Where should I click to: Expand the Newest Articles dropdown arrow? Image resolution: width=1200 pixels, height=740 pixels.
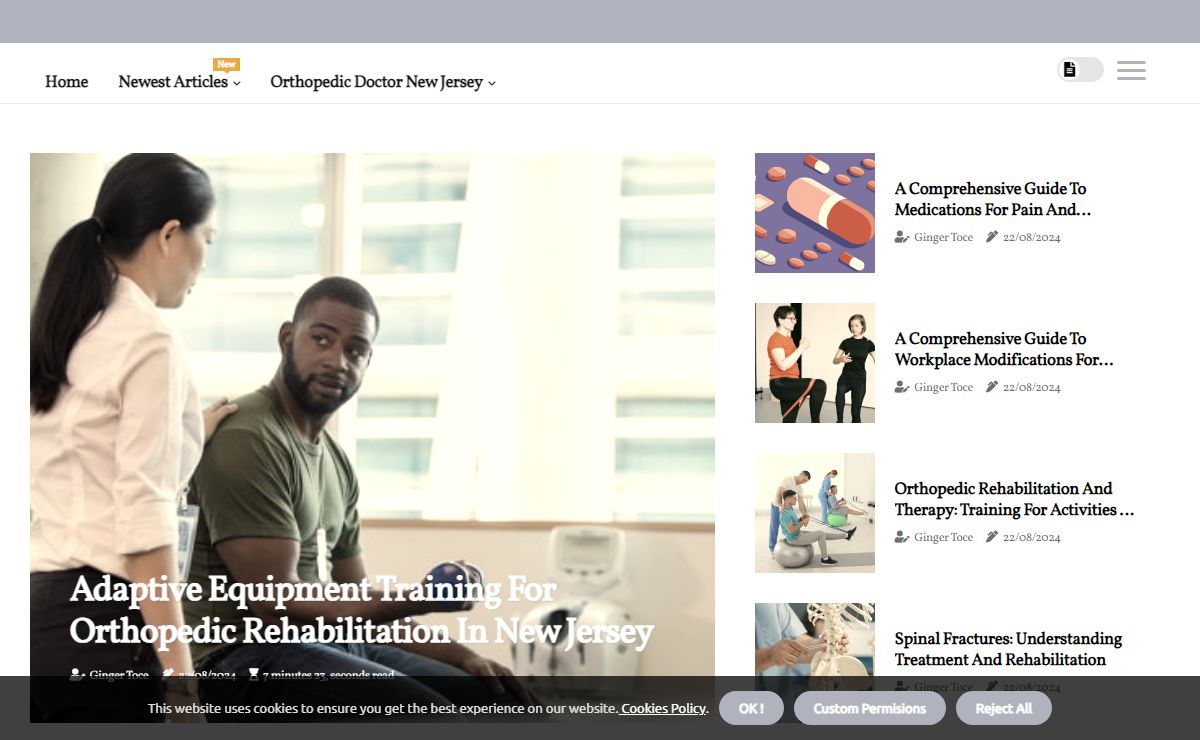[237, 84]
